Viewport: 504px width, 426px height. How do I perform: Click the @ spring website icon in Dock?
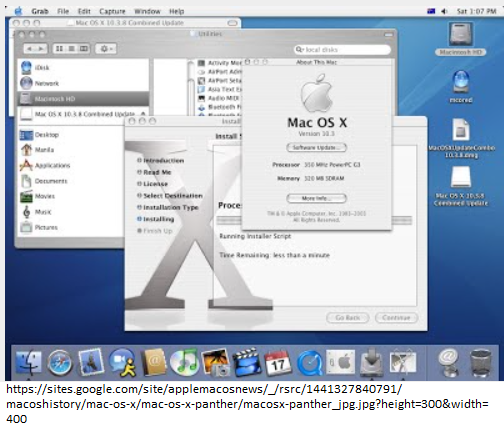tap(449, 363)
